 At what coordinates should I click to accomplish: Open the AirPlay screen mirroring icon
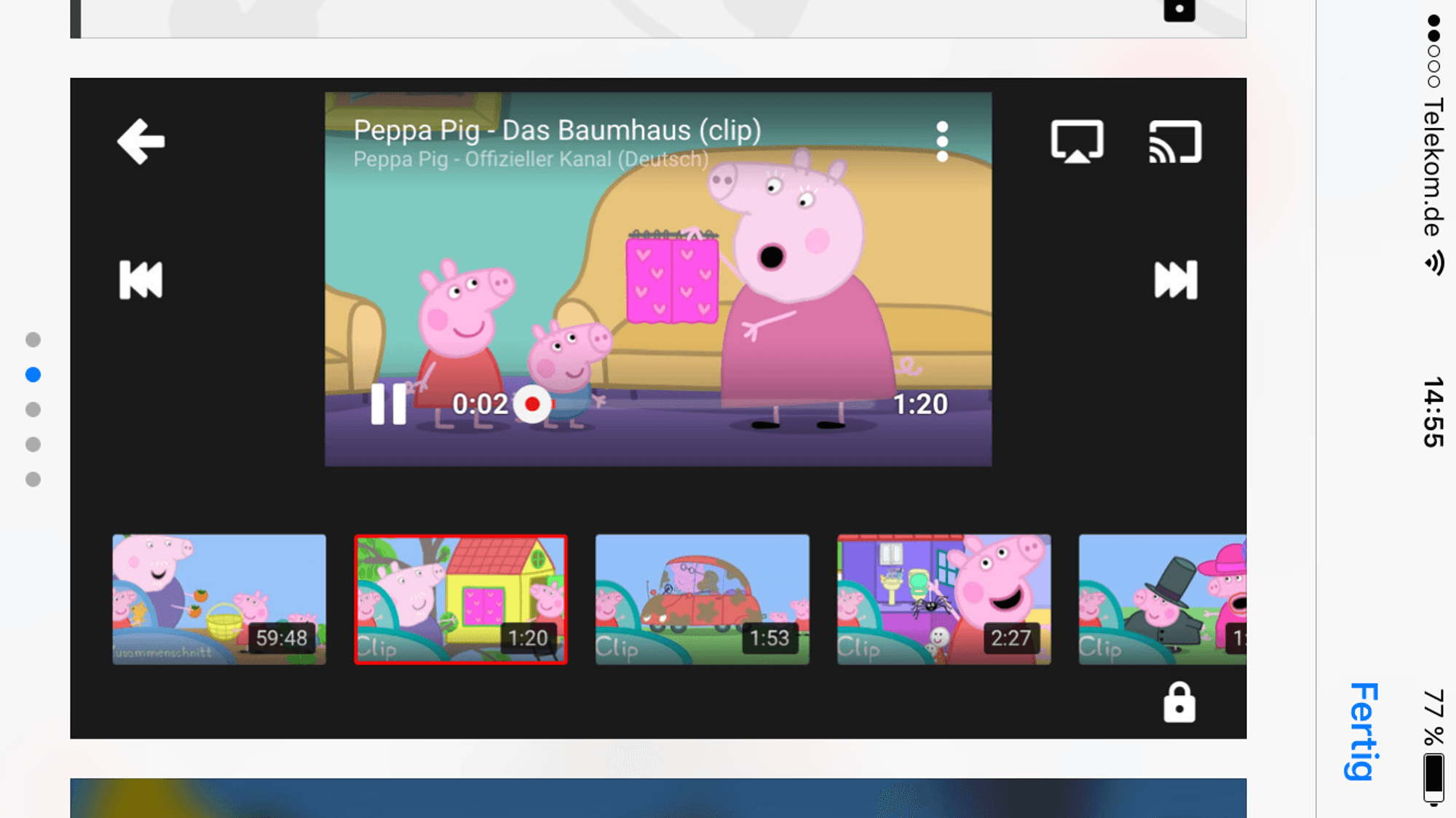1077,141
